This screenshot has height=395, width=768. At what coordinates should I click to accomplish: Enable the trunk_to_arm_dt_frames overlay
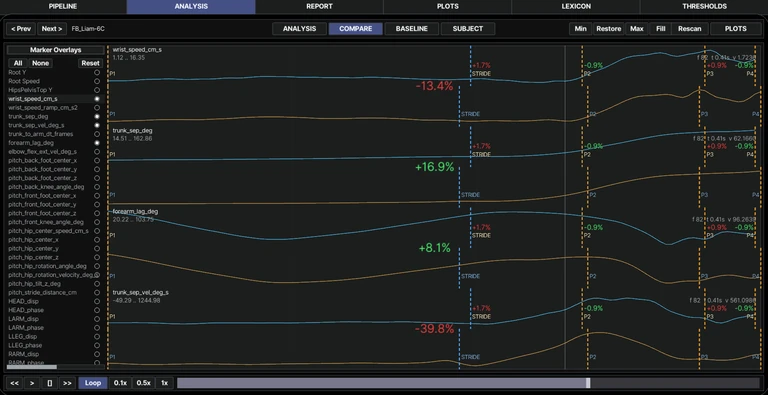coord(97,134)
